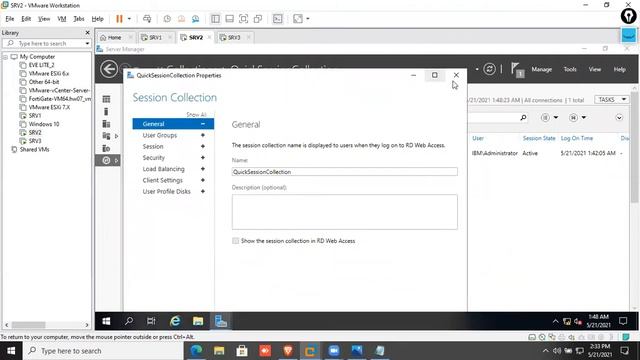Image resolution: width=640 pixels, height=360 pixels.
Task: Open the Local Server sidebar icon
Action: 106,111
